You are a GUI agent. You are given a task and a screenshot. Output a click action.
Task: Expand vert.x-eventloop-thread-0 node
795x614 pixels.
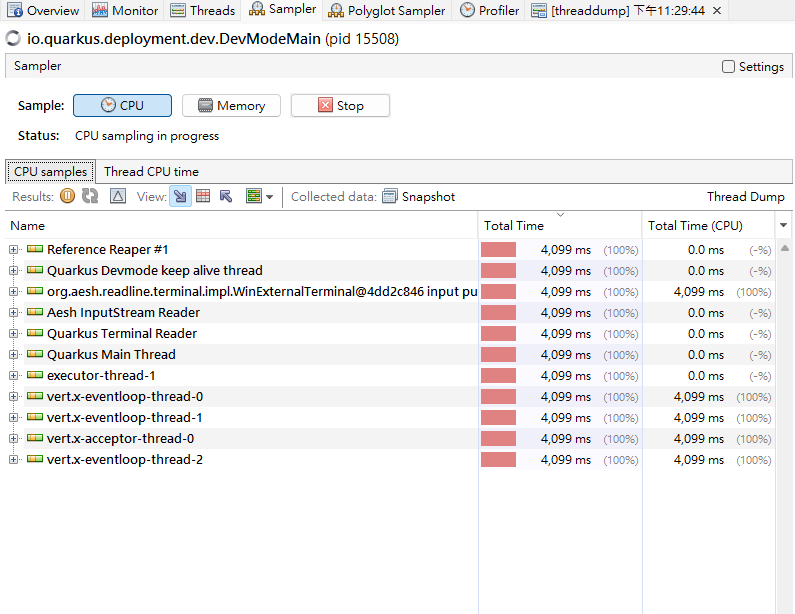(x=13, y=396)
